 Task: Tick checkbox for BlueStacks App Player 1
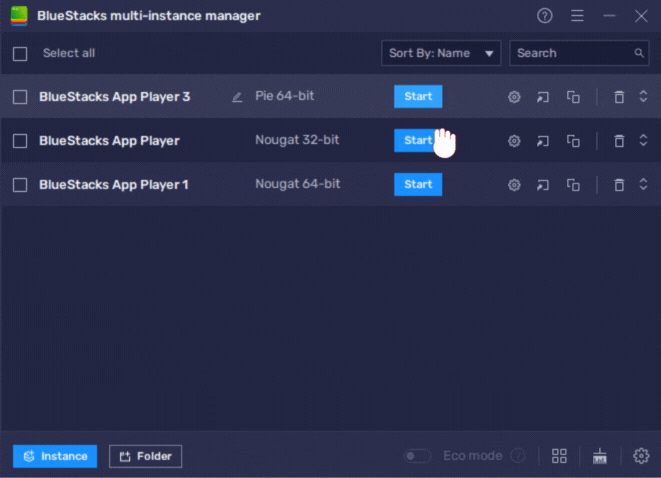click(20, 185)
